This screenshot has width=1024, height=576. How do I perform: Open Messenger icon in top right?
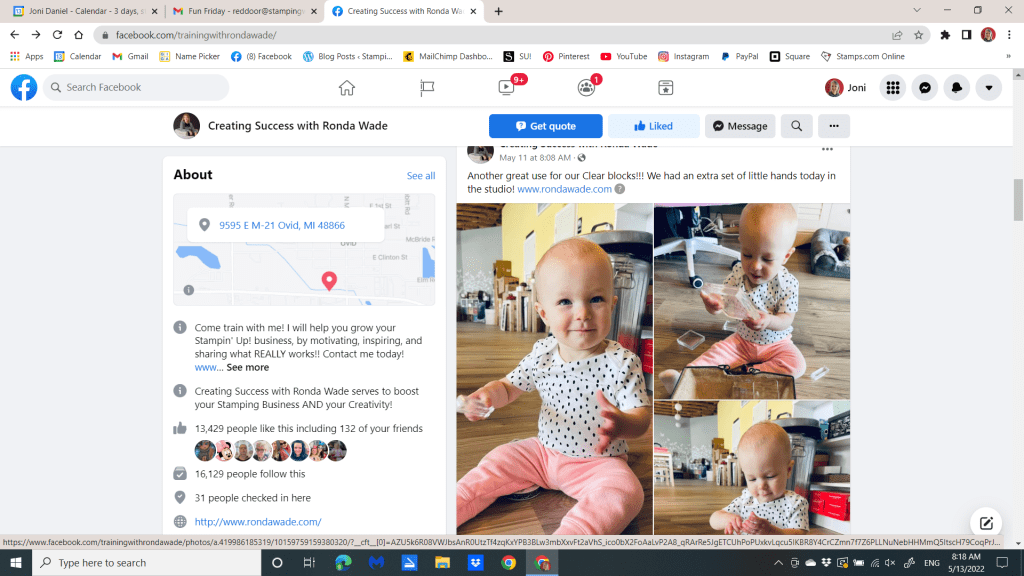pyautogui.click(x=926, y=88)
